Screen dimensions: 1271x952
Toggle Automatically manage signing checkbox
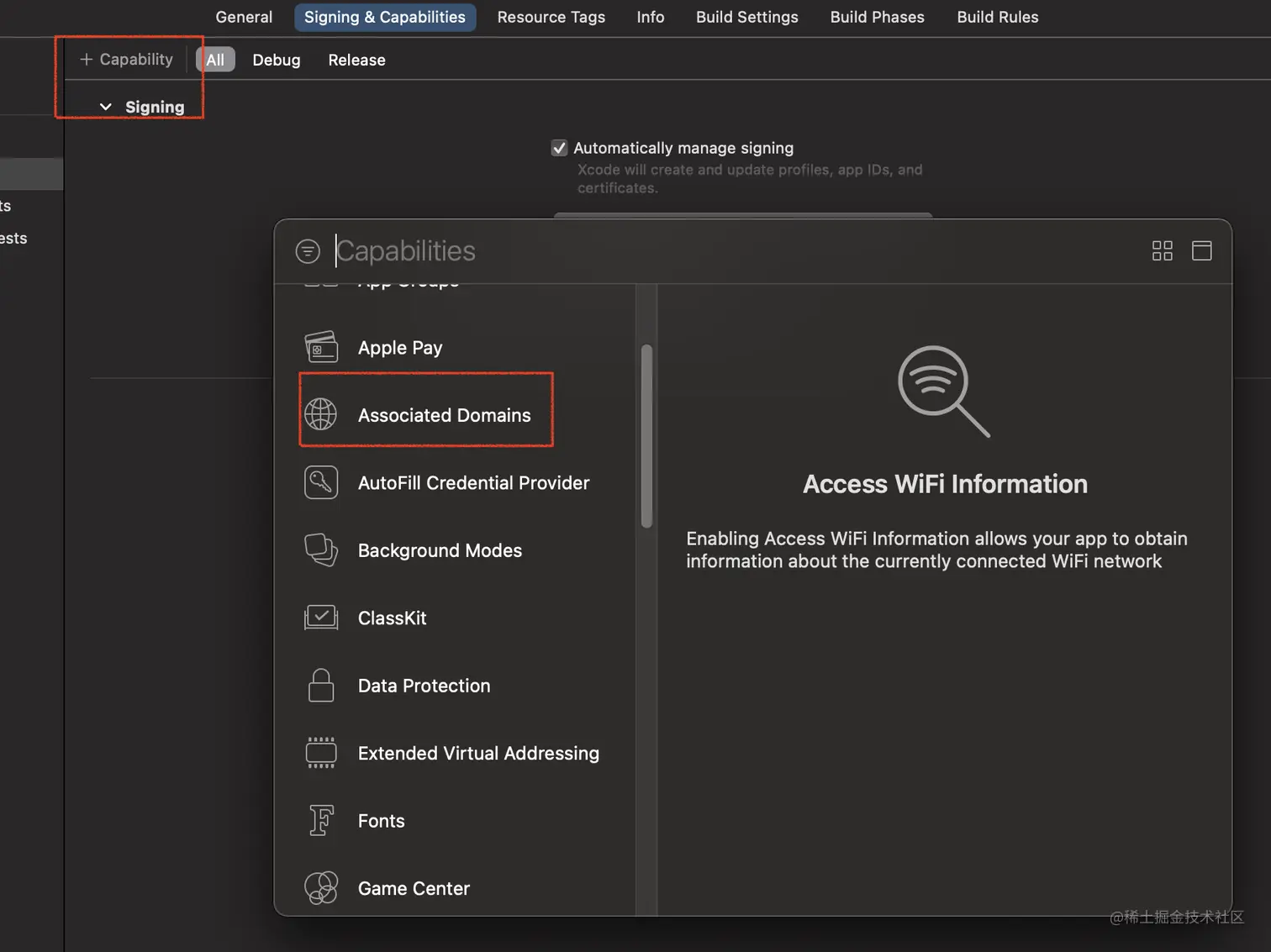tap(559, 148)
